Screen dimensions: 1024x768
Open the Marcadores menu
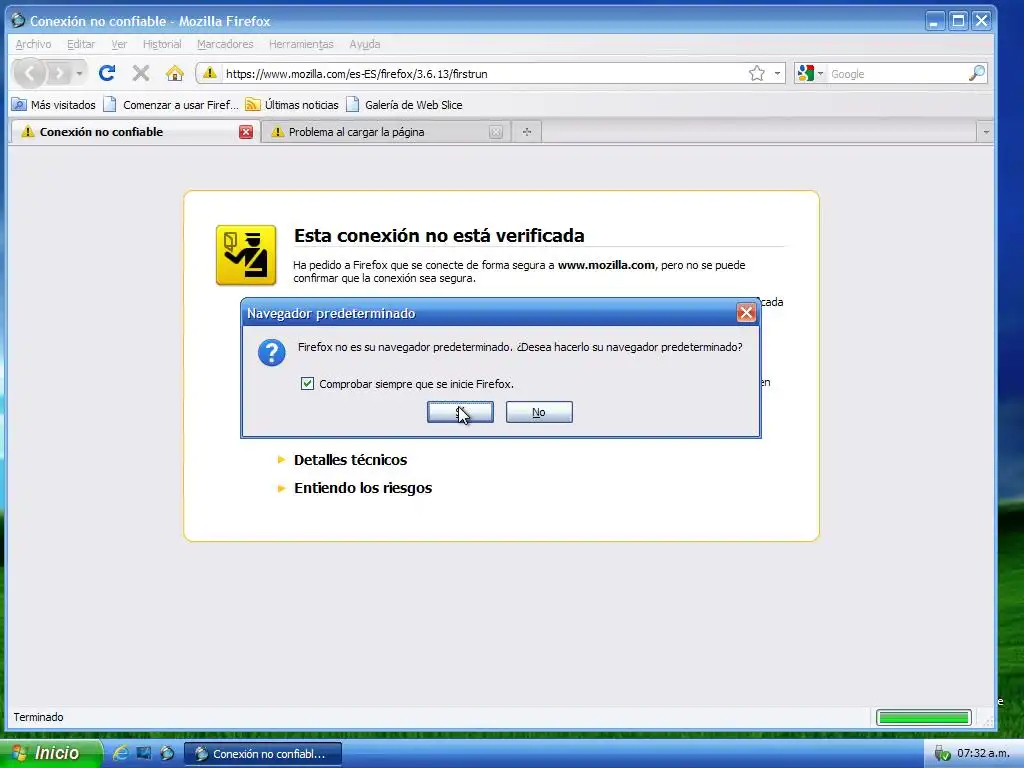point(225,44)
